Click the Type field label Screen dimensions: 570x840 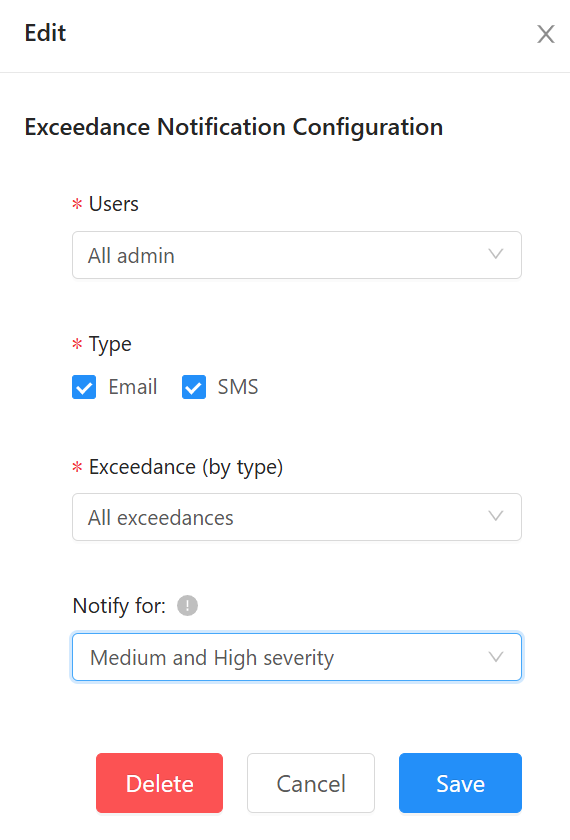coord(110,344)
